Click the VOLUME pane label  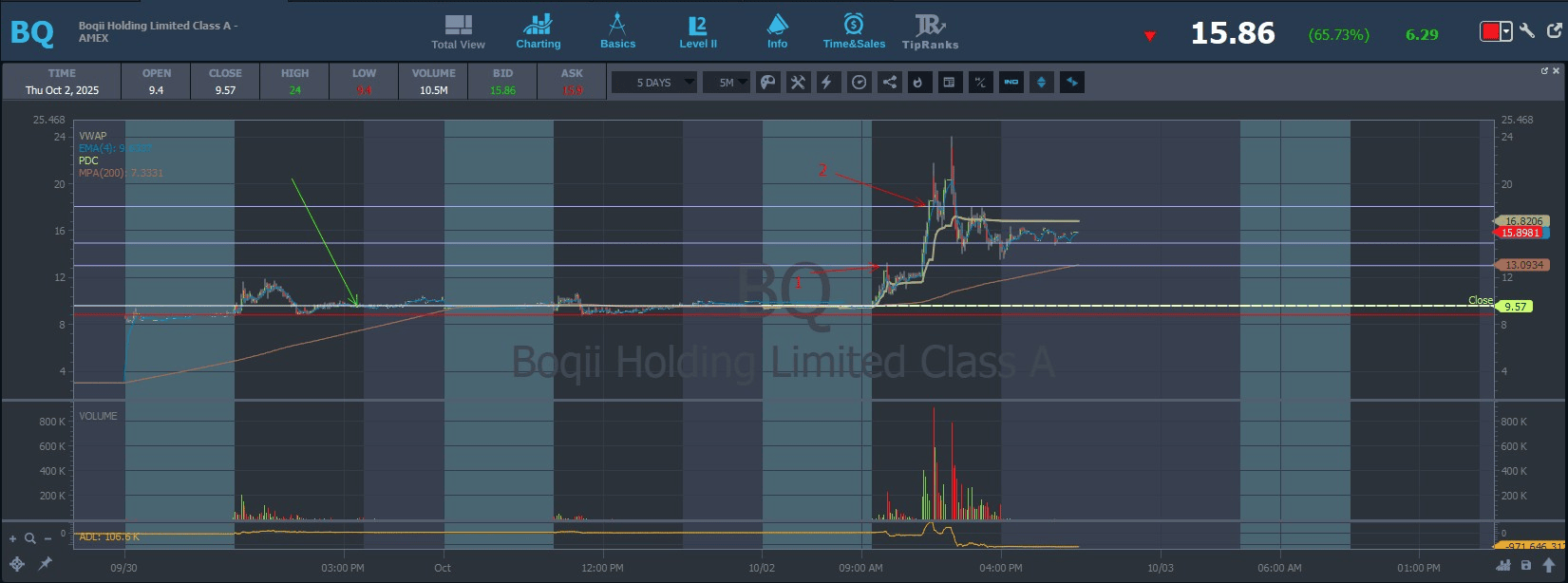(98, 416)
